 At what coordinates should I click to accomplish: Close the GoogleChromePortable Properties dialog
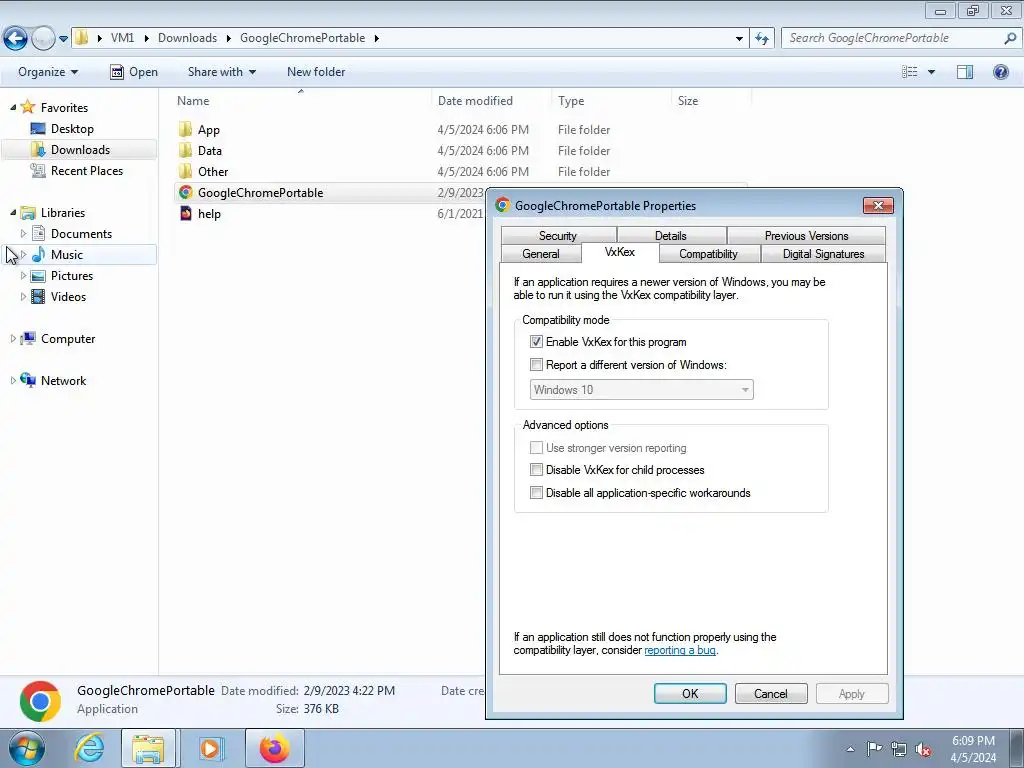click(878, 206)
